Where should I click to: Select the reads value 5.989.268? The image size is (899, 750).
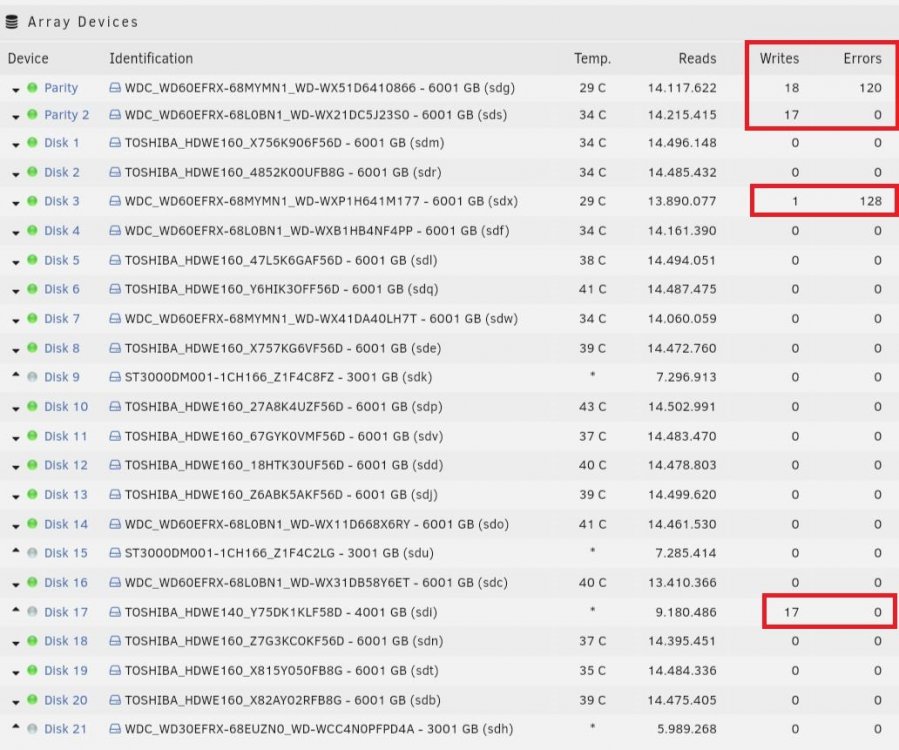pos(686,729)
